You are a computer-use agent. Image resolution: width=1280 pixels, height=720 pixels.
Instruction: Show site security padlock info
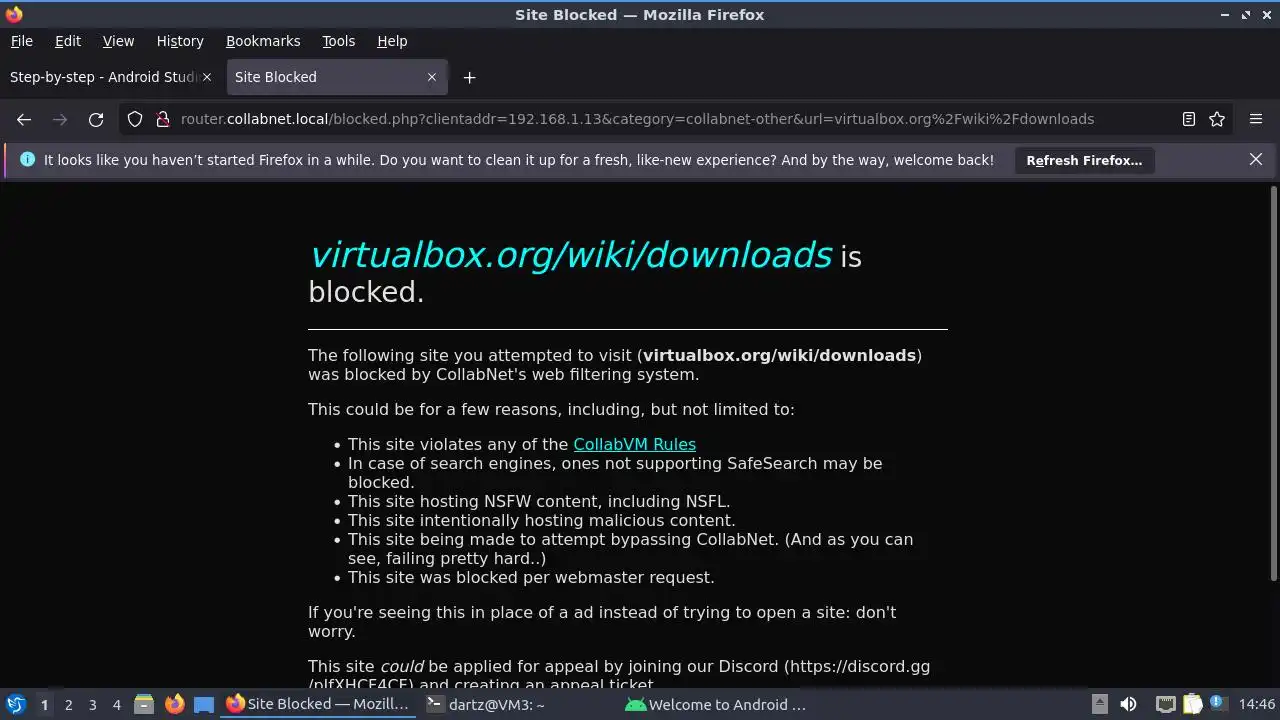(x=163, y=119)
